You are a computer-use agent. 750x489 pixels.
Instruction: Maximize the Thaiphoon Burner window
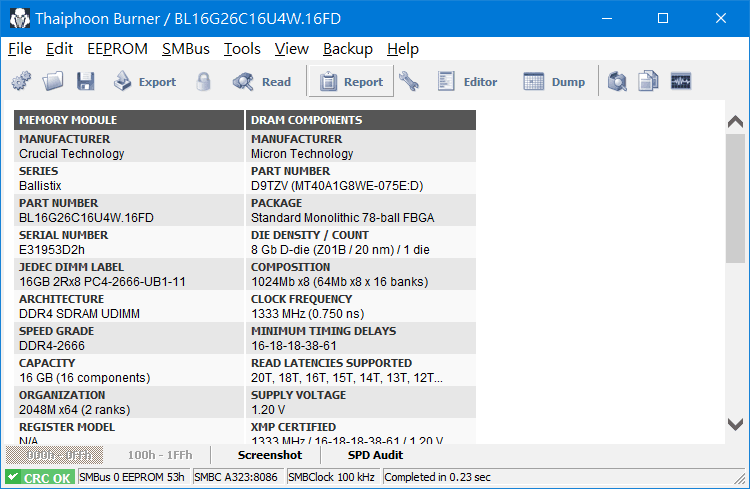(x=663, y=18)
